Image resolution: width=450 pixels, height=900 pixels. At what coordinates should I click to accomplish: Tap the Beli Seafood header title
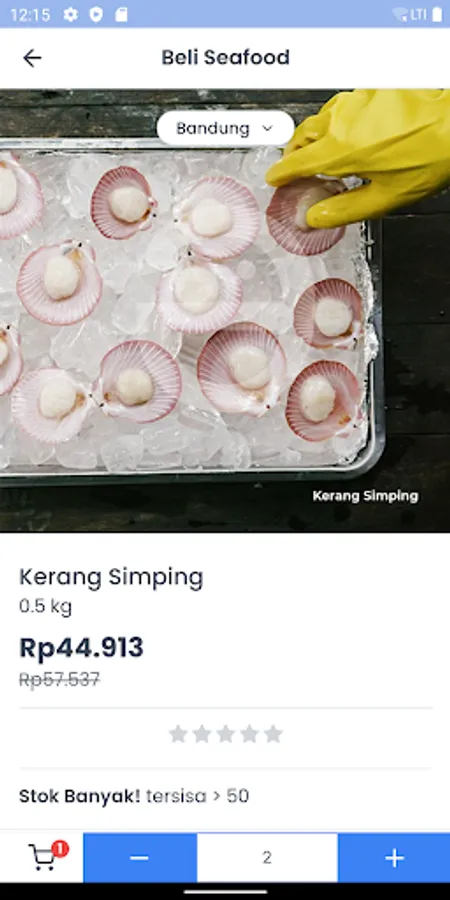pyautogui.click(x=225, y=57)
